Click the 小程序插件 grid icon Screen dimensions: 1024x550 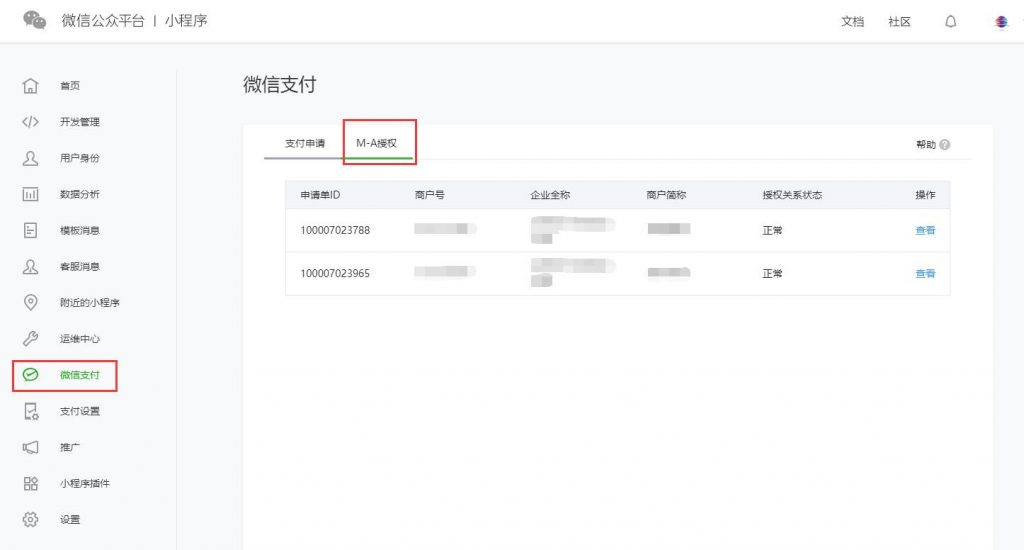[x=31, y=483]
